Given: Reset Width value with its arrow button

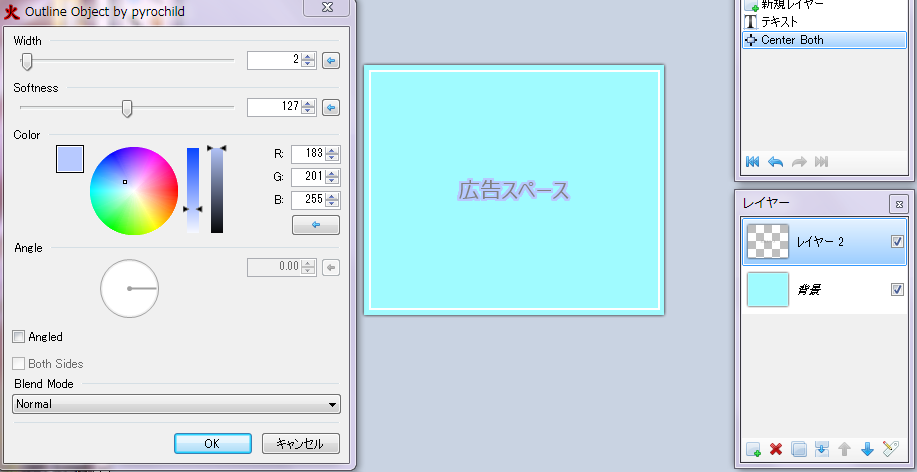Looking at the screenshot, I should [x=331, y=60].
